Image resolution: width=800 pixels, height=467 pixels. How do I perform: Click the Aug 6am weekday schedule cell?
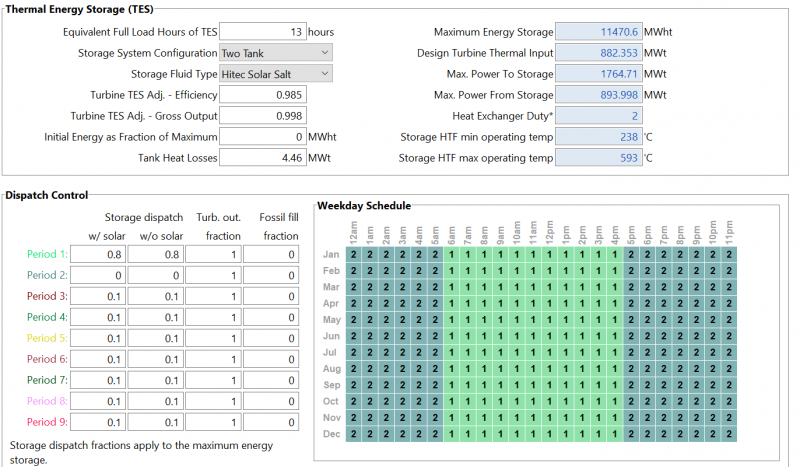click(x=451, y=369)
